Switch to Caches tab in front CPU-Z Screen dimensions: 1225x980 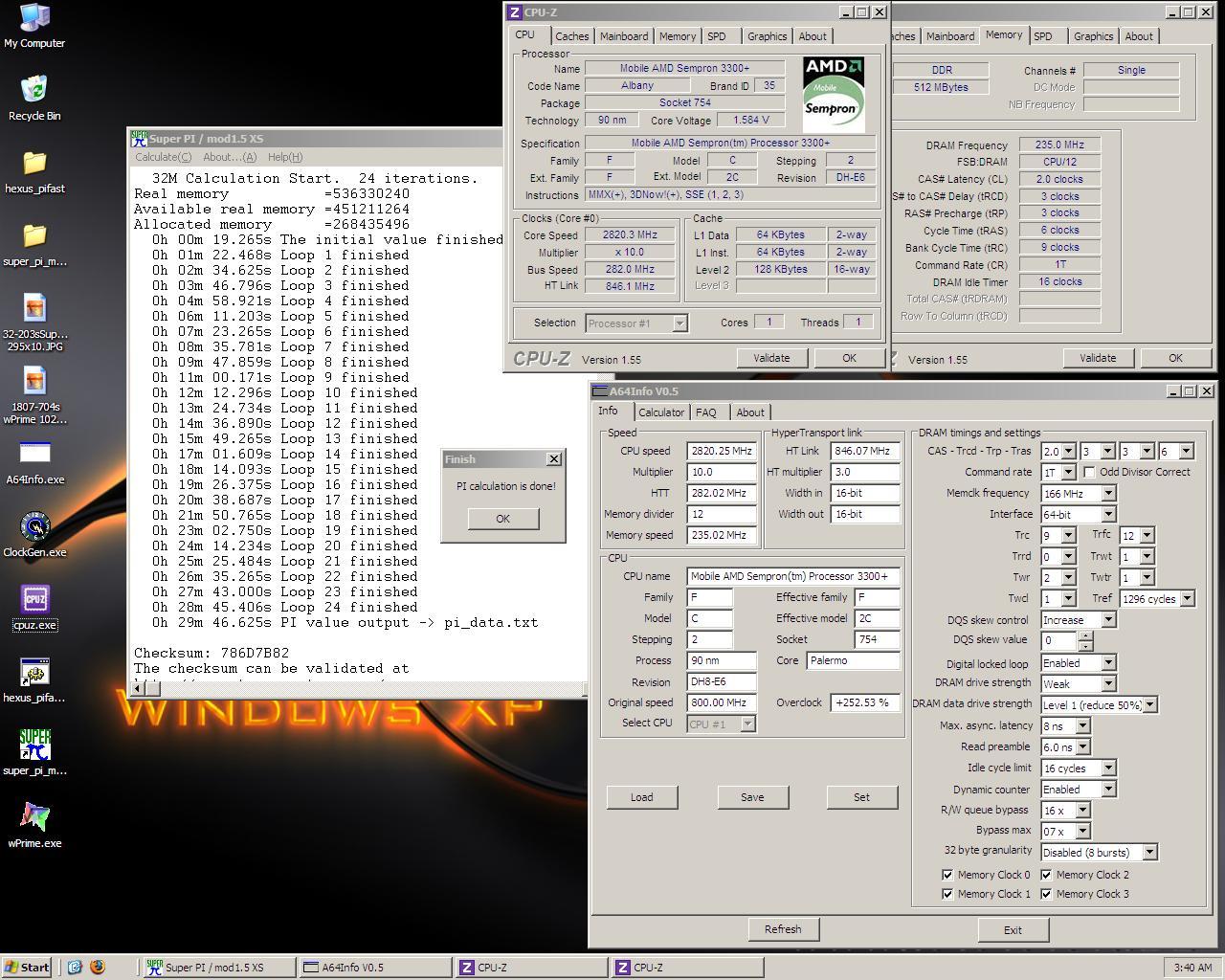572,36
